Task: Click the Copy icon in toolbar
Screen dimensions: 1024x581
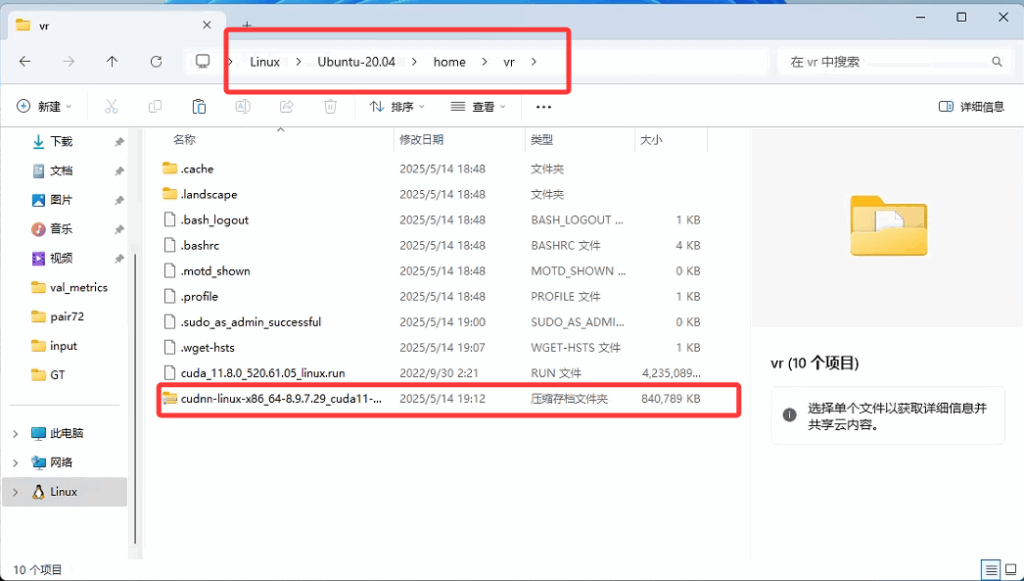Action: pyautogui.click(x=155, y=107)
